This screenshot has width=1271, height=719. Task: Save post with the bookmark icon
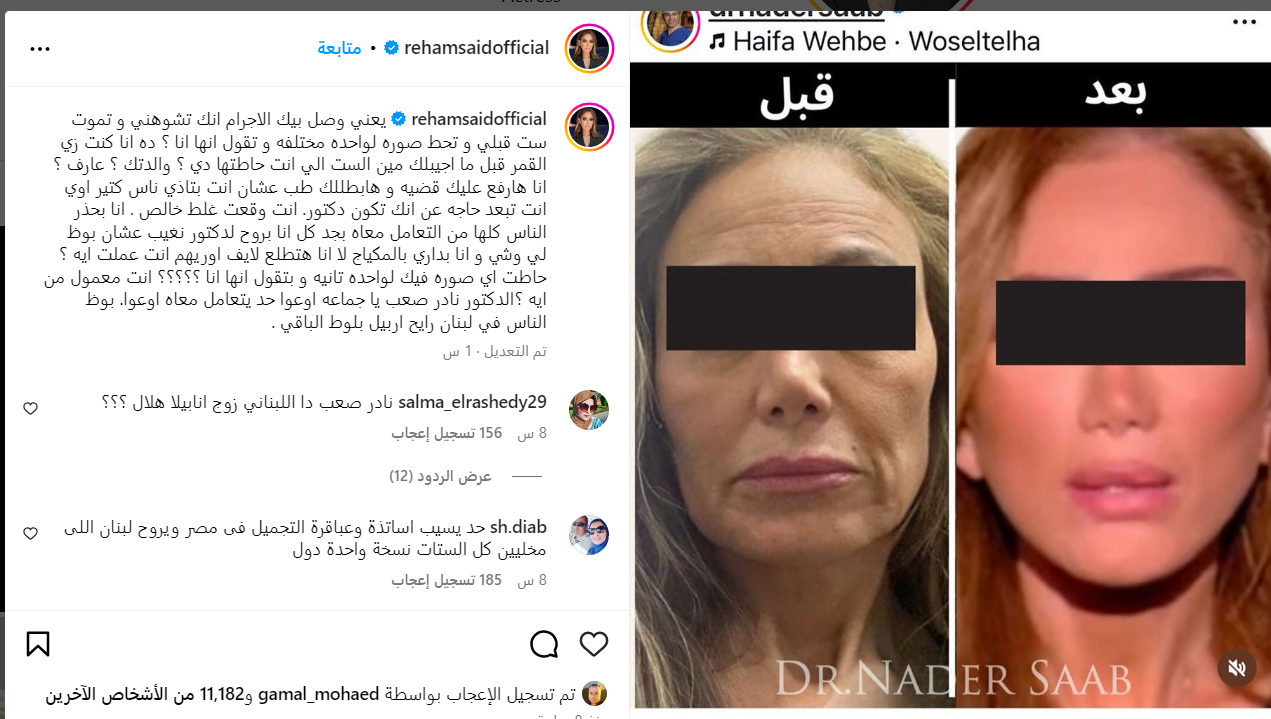[38, 644]
